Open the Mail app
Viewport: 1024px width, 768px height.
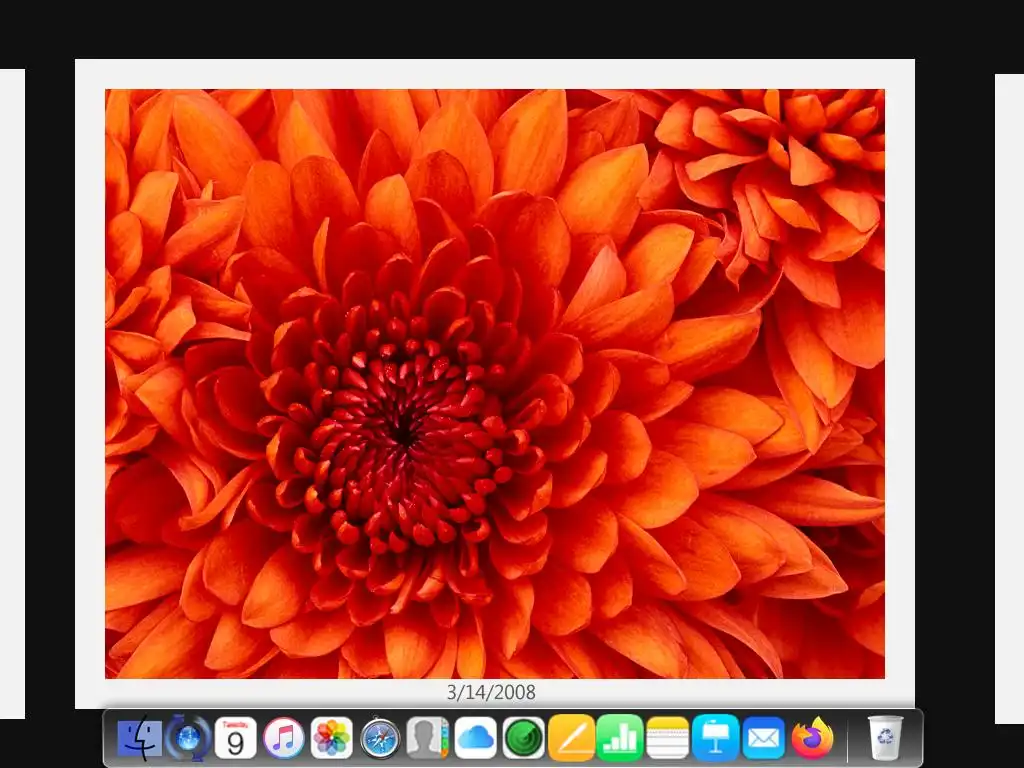pos(763,739)
